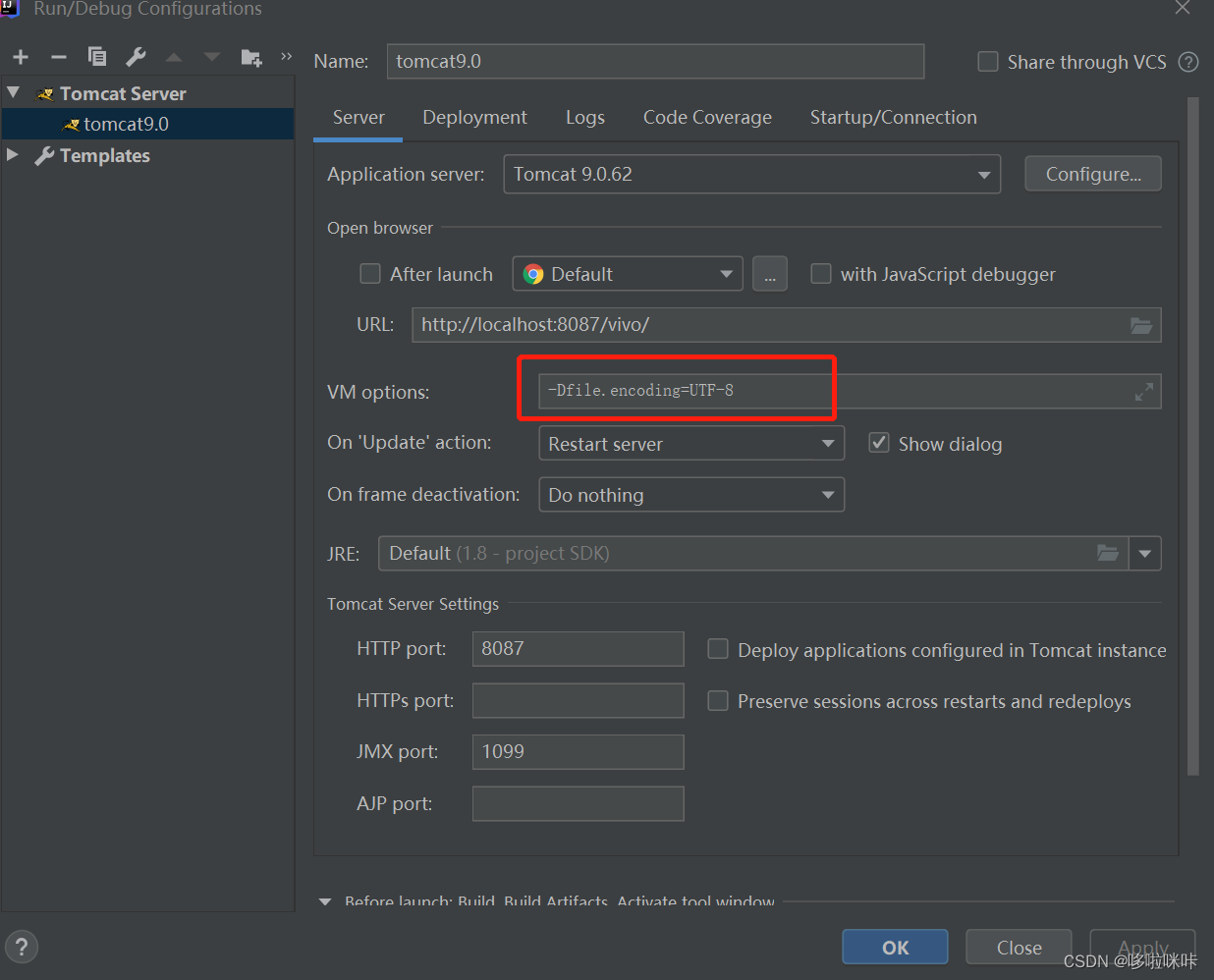Switch to Code Coverage tab
1214x980 pixels.
click(707, 118)
